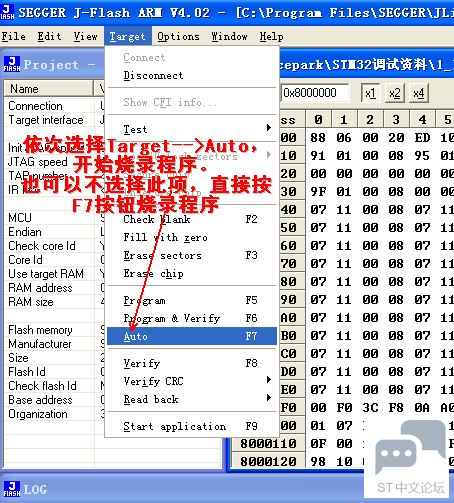
Task: Click address row 8000120 in hex view
Action: point(268,462)
